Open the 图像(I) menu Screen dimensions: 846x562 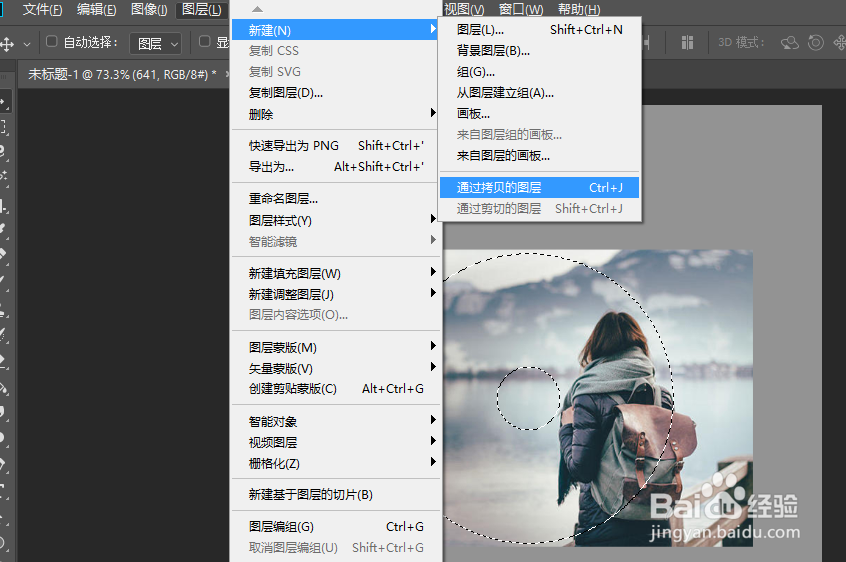tap(149, 10)
